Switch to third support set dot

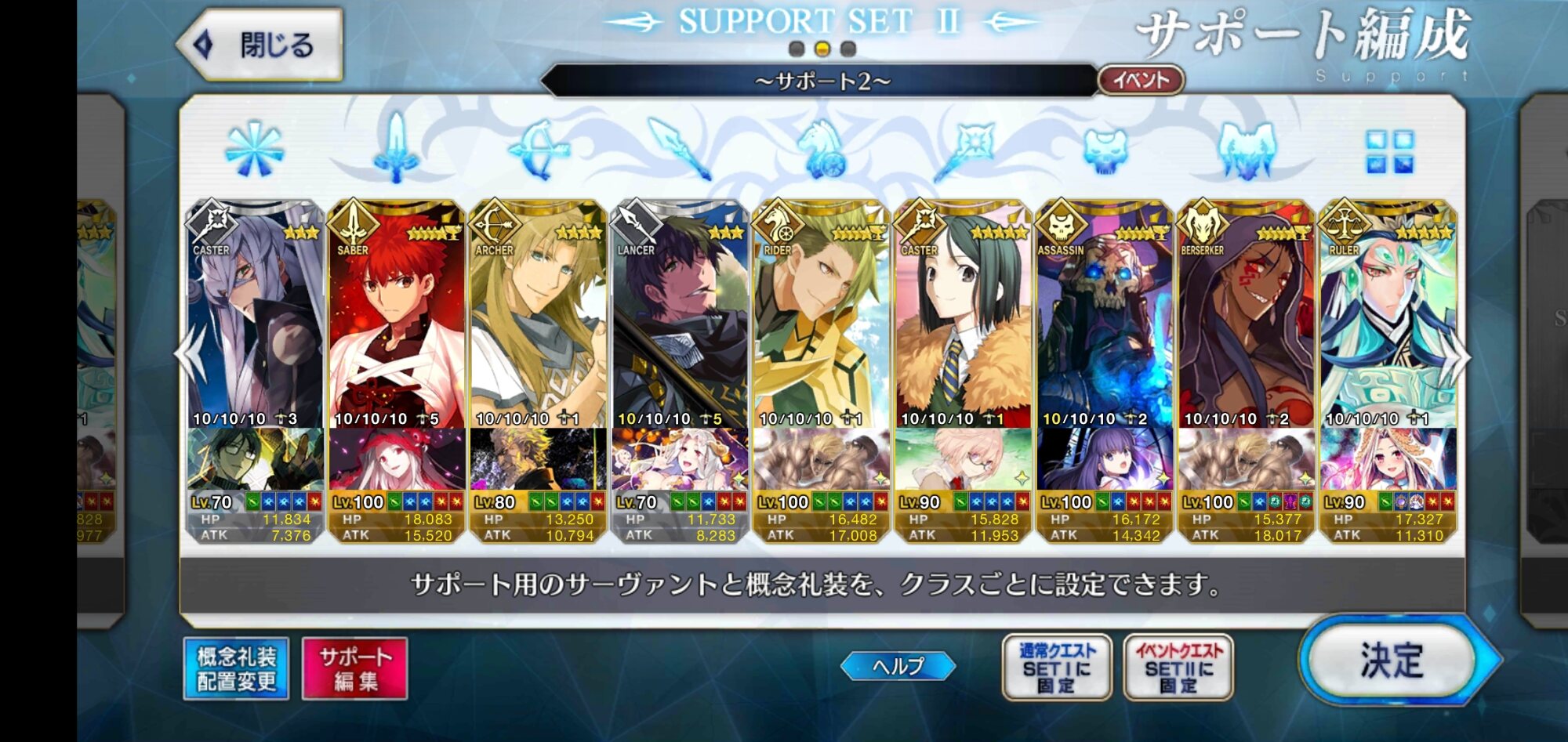click(x=848, y=49)
